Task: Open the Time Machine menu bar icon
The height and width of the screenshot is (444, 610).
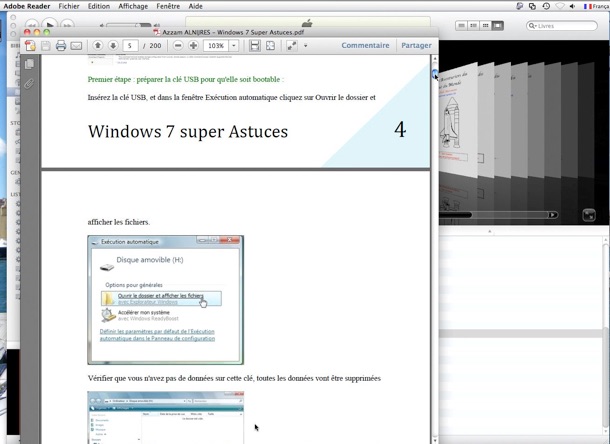Action: [546, 6]
